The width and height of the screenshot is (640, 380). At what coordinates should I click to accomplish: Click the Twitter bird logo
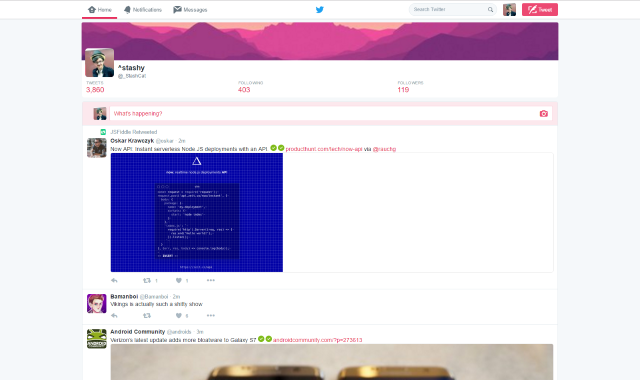coord(320,9)
